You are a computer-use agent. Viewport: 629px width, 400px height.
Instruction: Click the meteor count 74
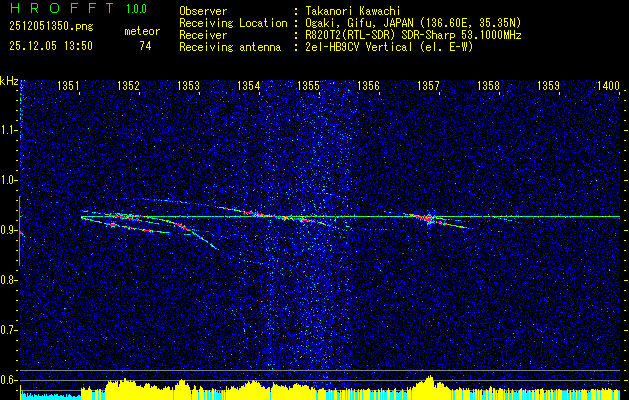(145, 46)
